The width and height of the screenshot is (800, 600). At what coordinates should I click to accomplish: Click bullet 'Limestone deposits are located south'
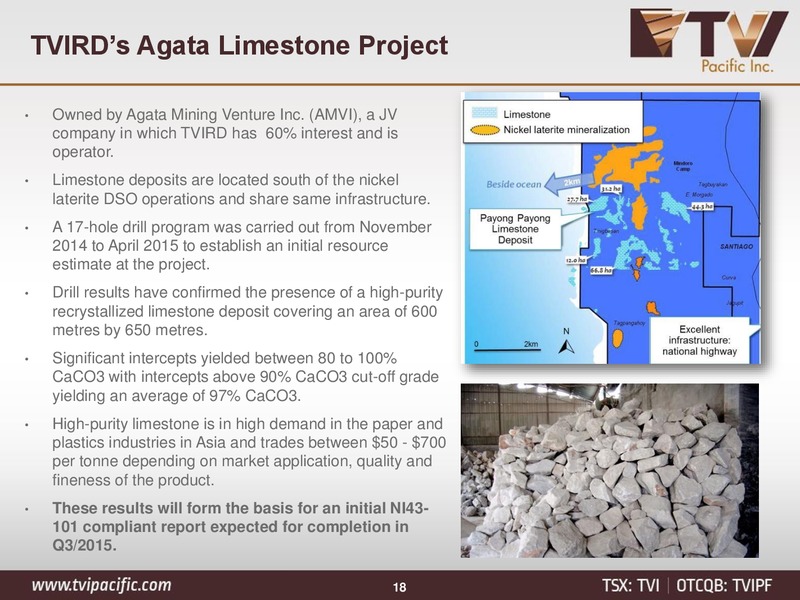[241, 189]
